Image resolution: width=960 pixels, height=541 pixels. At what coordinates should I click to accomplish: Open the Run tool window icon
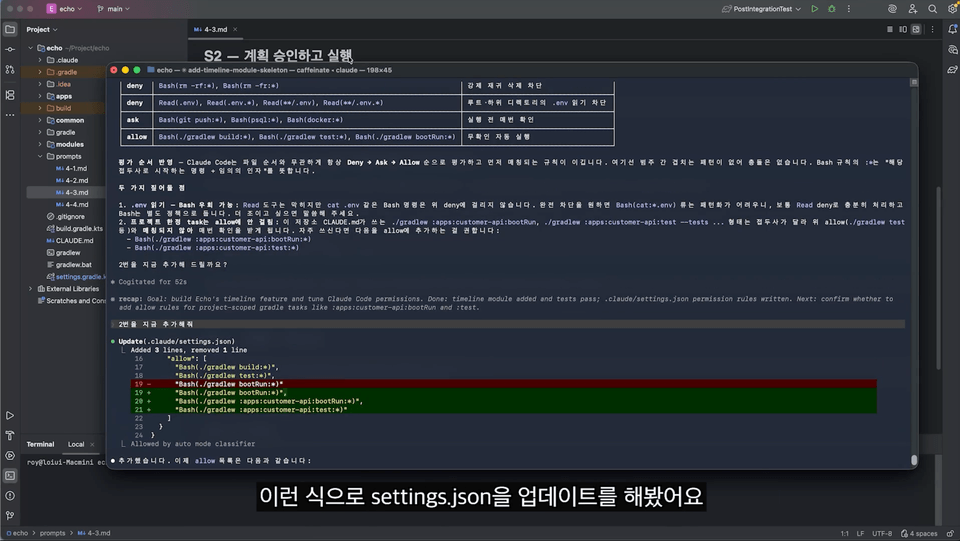point(10,416)
